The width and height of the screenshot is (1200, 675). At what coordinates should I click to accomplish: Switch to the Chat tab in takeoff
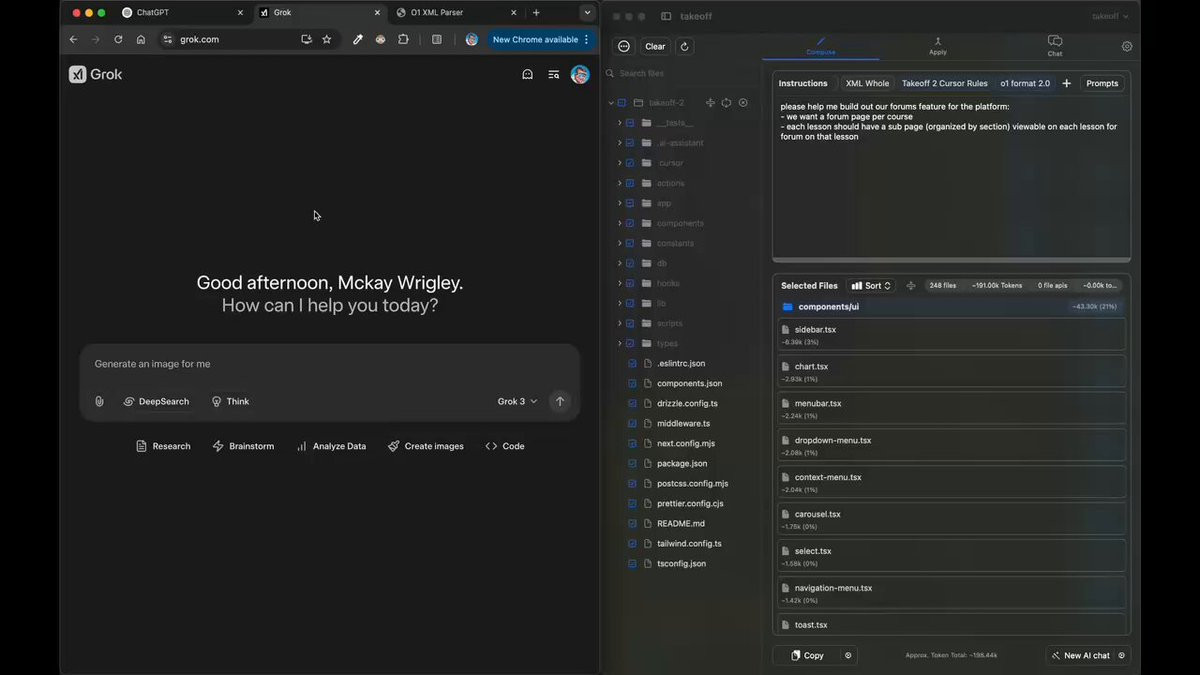click(1055, 46)
